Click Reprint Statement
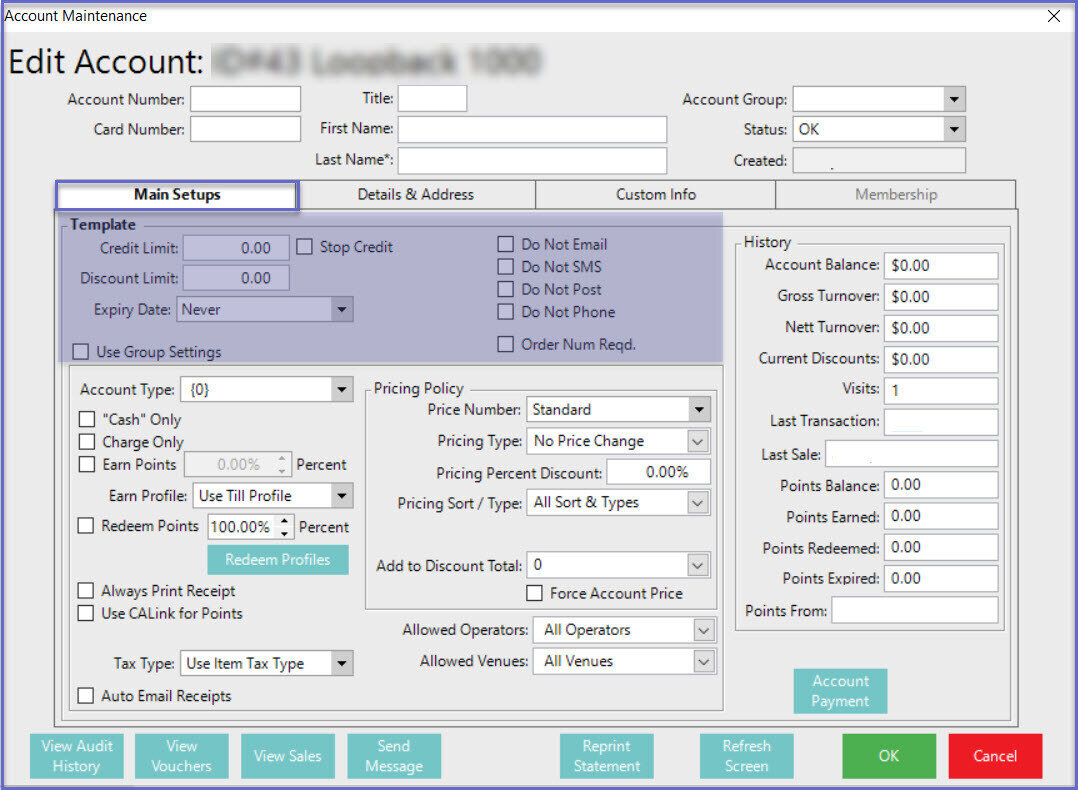This screenshot has width=1078, height=790. coord(606,756)
